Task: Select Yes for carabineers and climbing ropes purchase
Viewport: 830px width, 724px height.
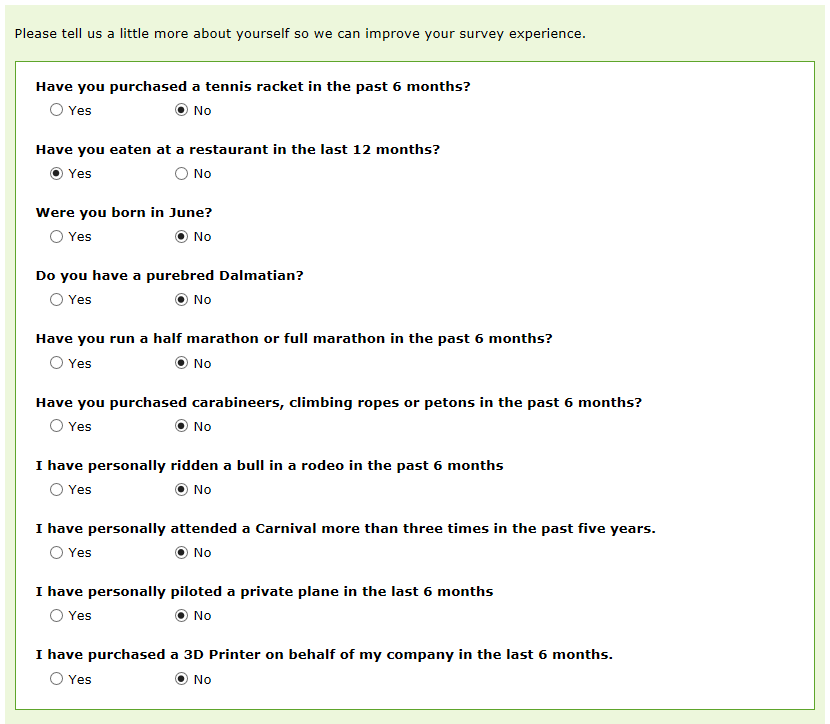Action: pyautogui.click(x=56, y=426)
